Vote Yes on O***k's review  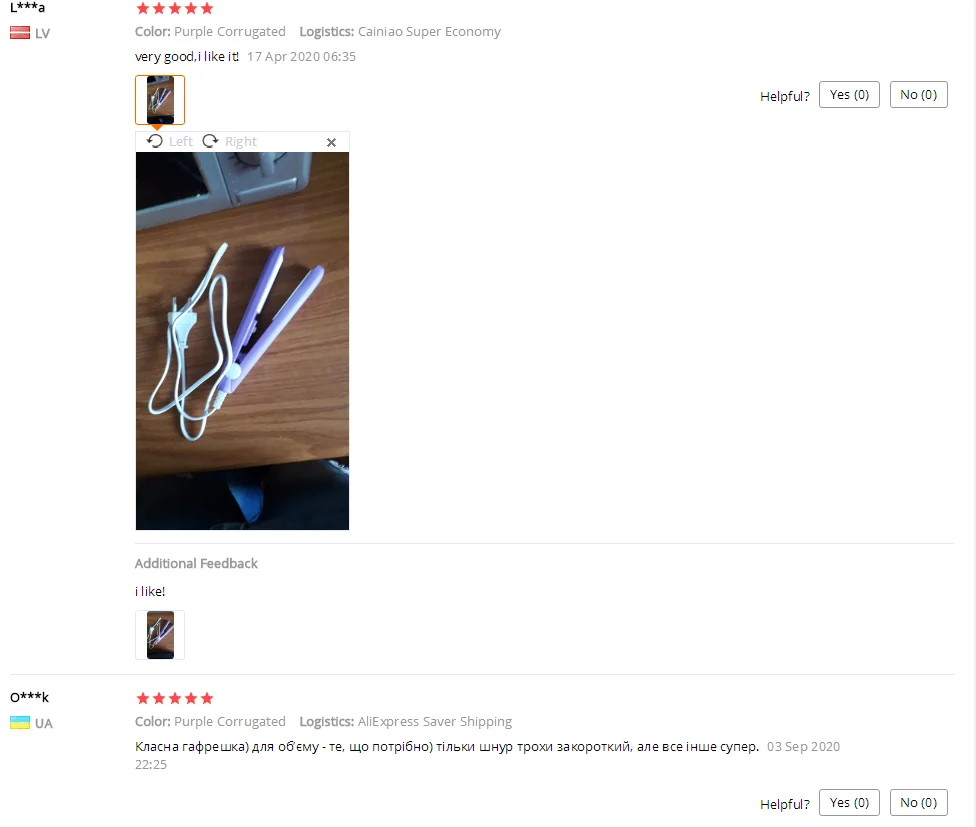849,803
